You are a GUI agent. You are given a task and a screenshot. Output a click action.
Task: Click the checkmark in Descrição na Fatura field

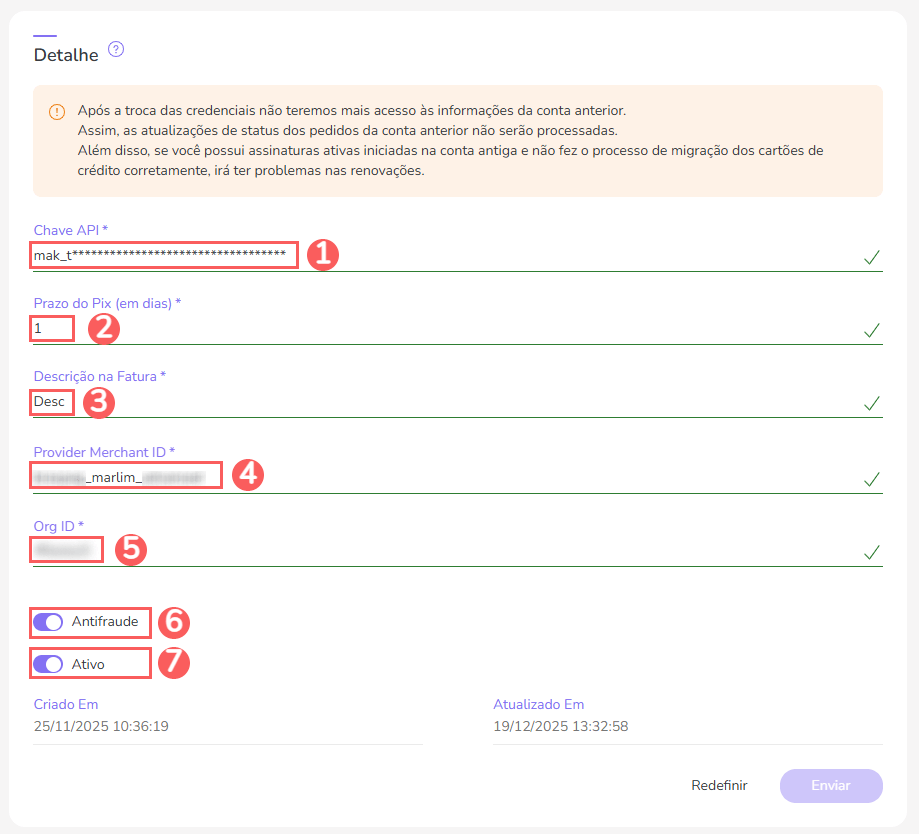point(871,403)
